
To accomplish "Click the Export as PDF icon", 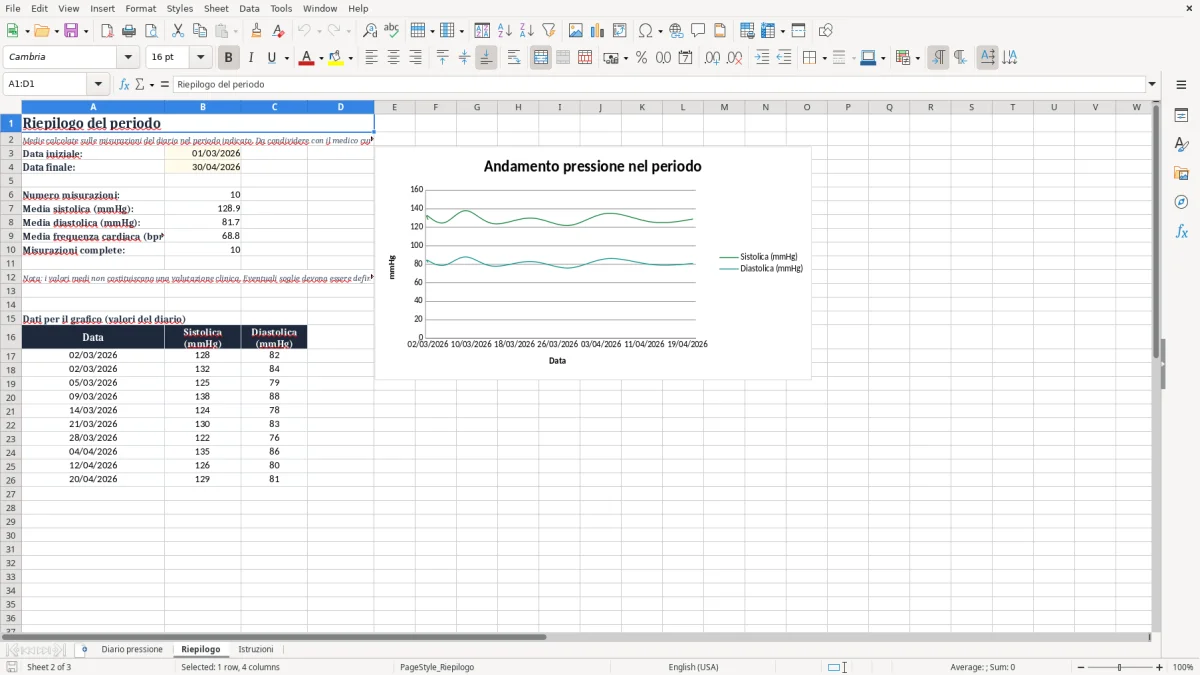I will click(107, 31).
